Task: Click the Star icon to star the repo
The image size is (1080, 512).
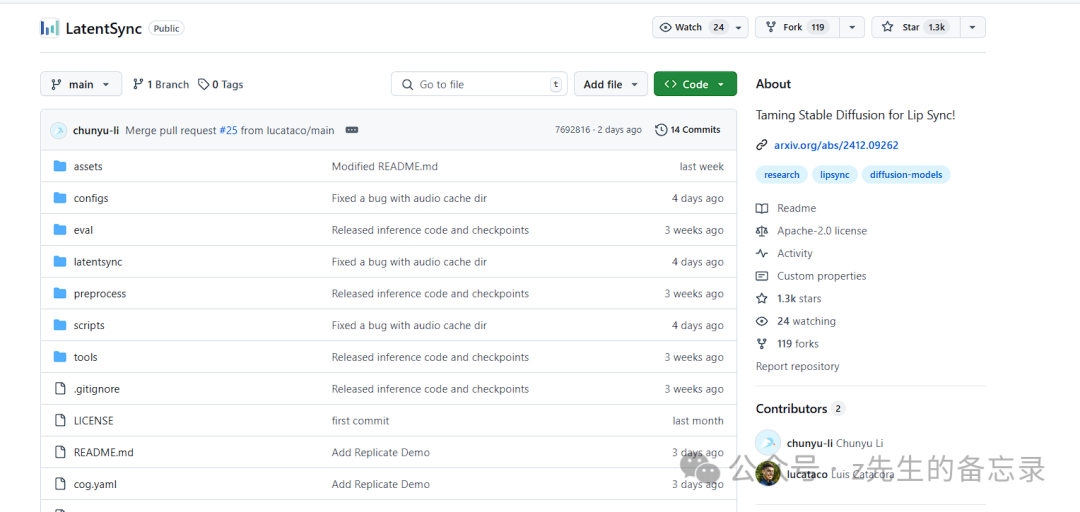Action: pos(888,27)
